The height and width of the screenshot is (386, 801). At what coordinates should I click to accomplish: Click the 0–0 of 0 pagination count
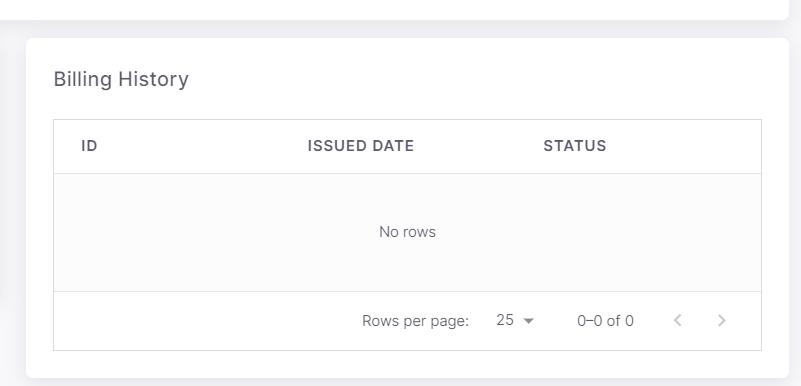click(x=605, y=321)
